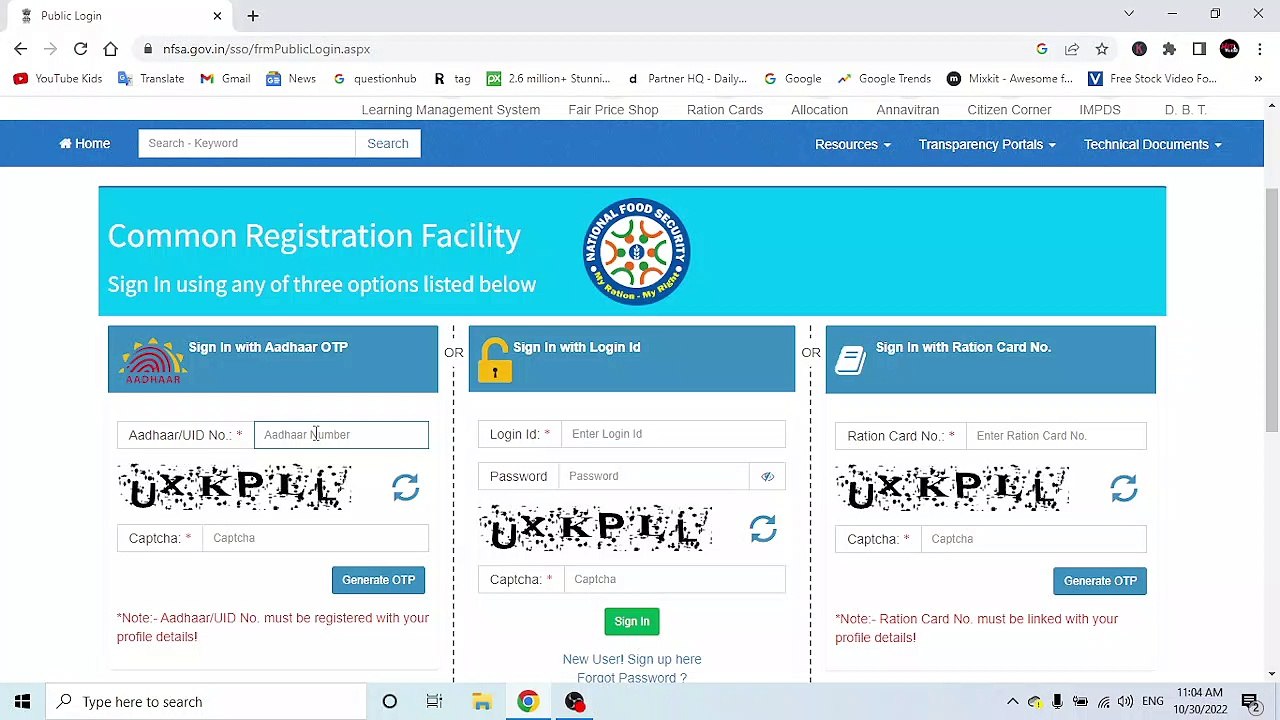
Task: Open the Gmail bookmark
Action: 225,78
